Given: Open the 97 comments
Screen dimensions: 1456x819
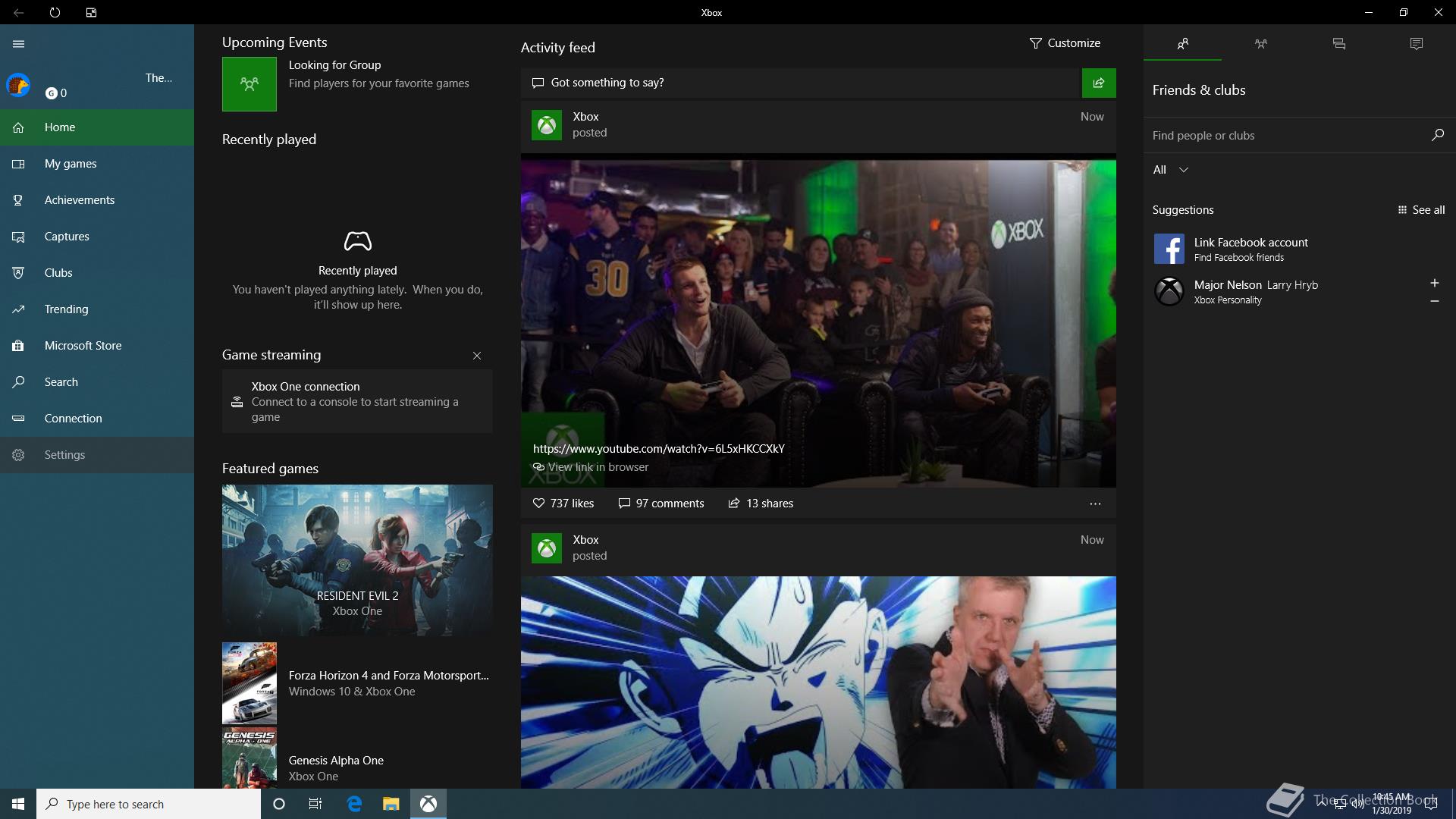Looking at the screenshot, I should [661, 504].
